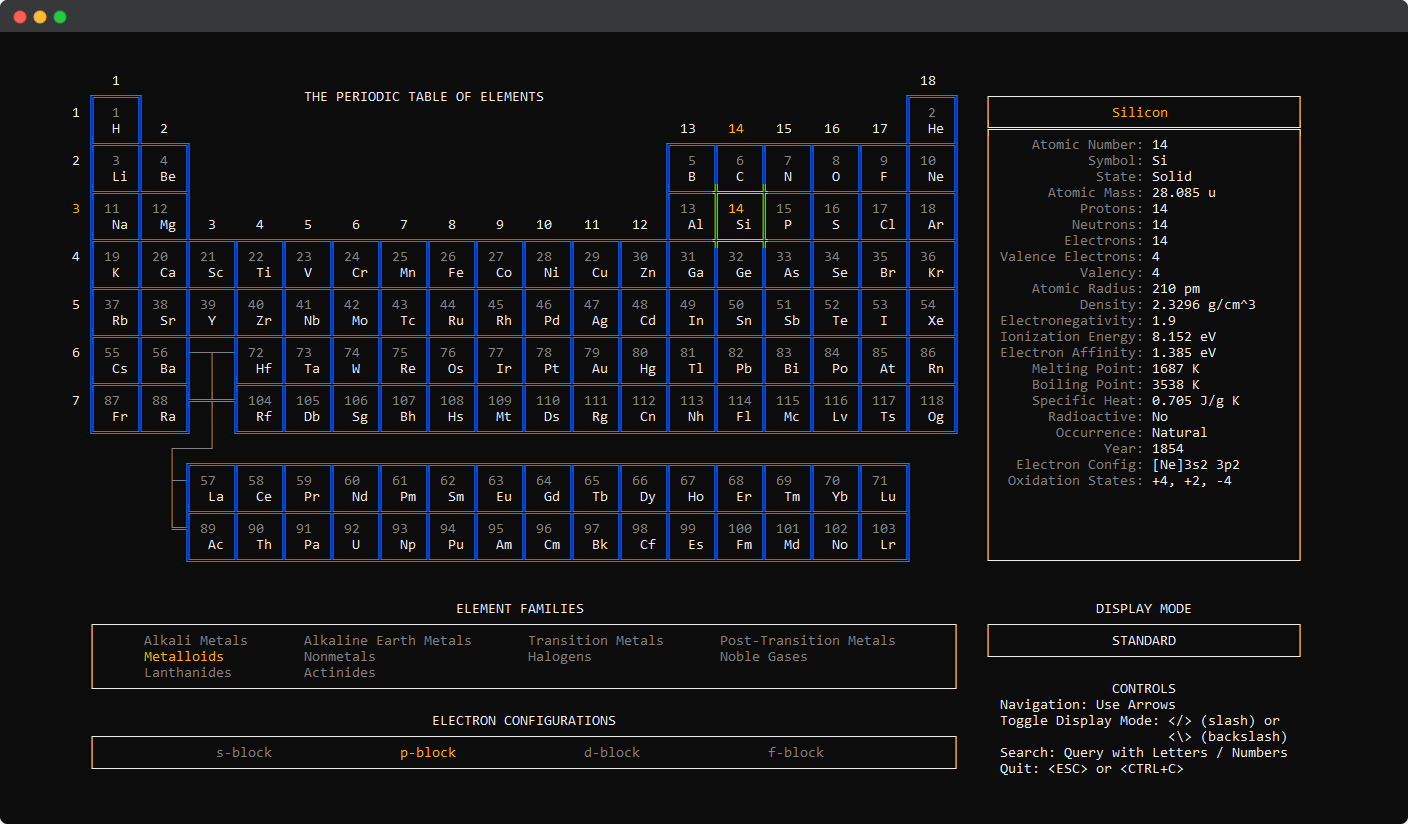1408x824 pixels.
Task: Click the Chlorine (Cl) cell, number 17
Action: [x=884, y=216]
